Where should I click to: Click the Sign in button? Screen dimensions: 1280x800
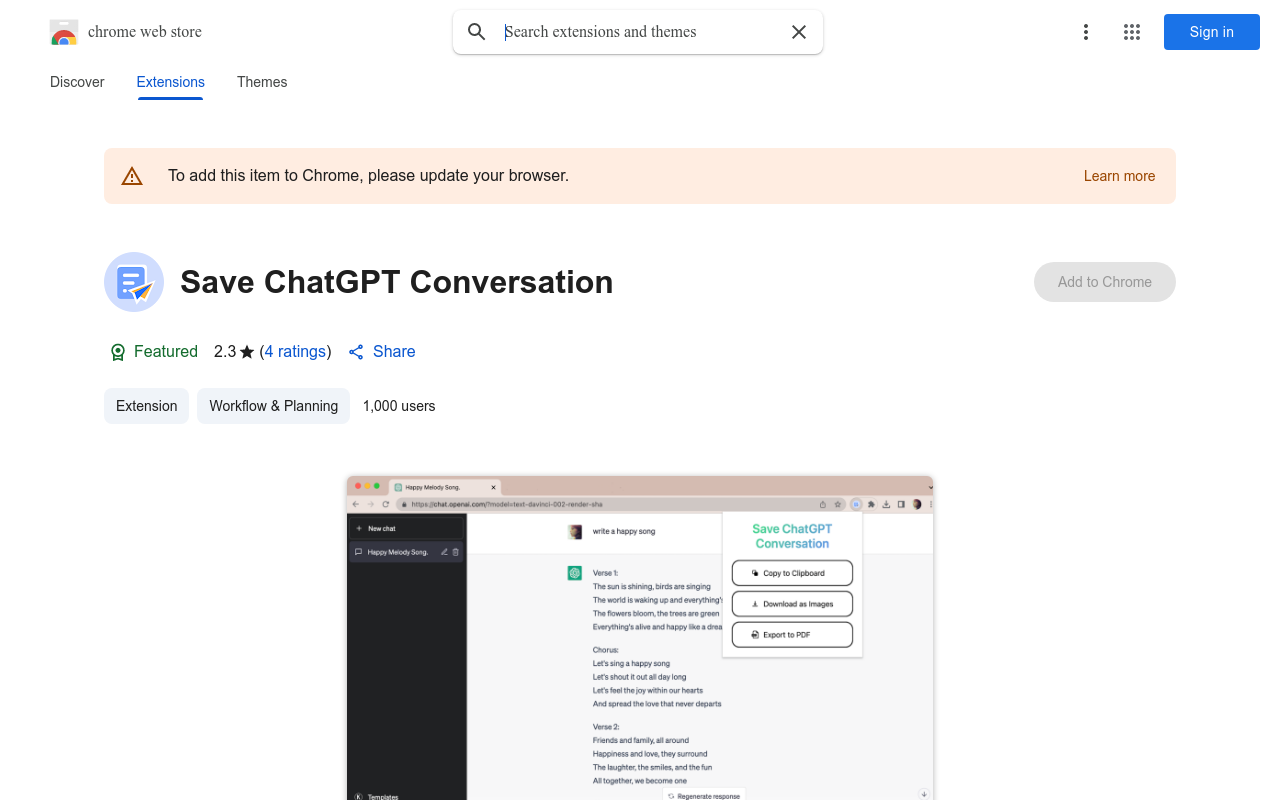pos(1212,32)
